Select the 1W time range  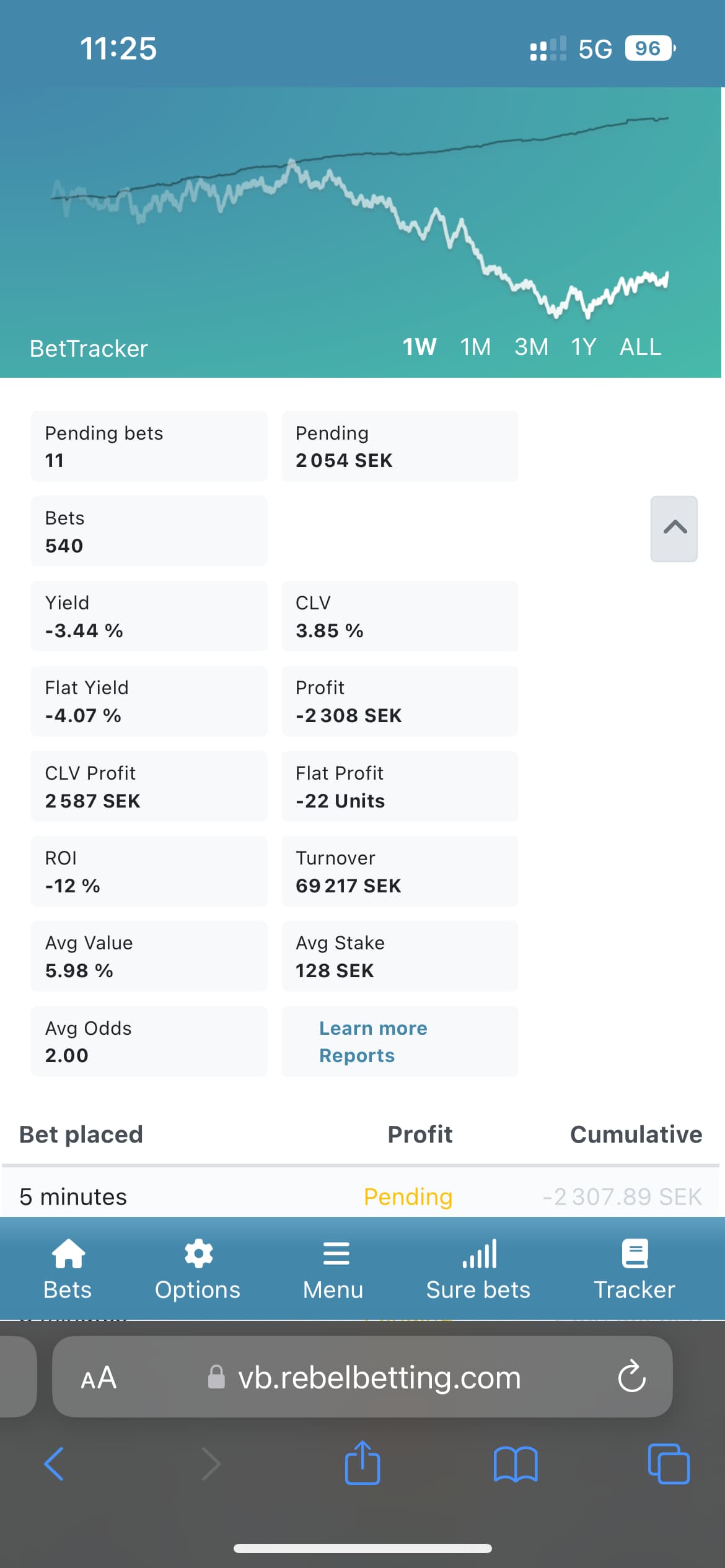click(x=420, y=347)
